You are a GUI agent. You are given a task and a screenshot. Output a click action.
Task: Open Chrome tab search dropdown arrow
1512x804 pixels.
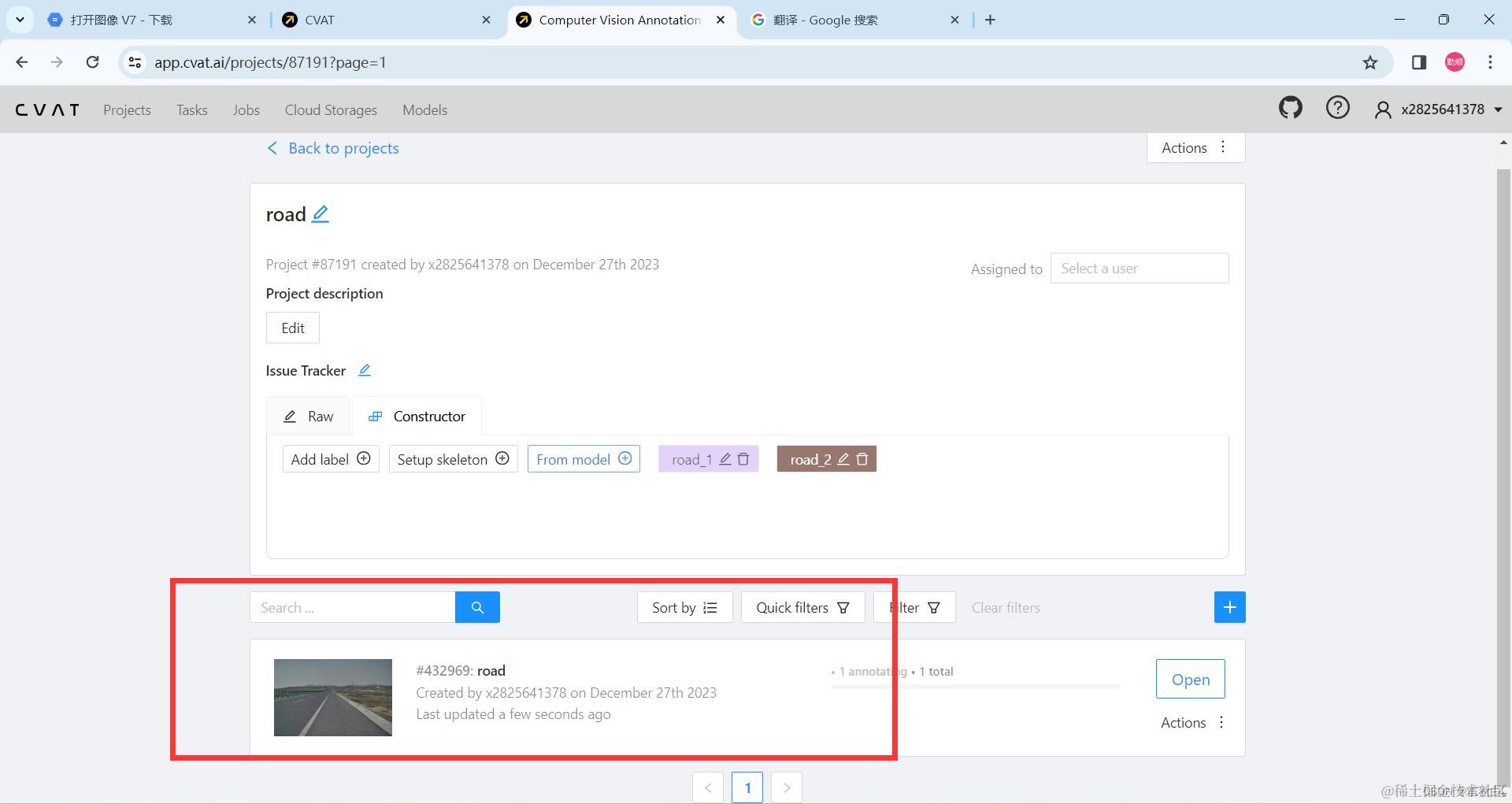(x=20, y=20)
